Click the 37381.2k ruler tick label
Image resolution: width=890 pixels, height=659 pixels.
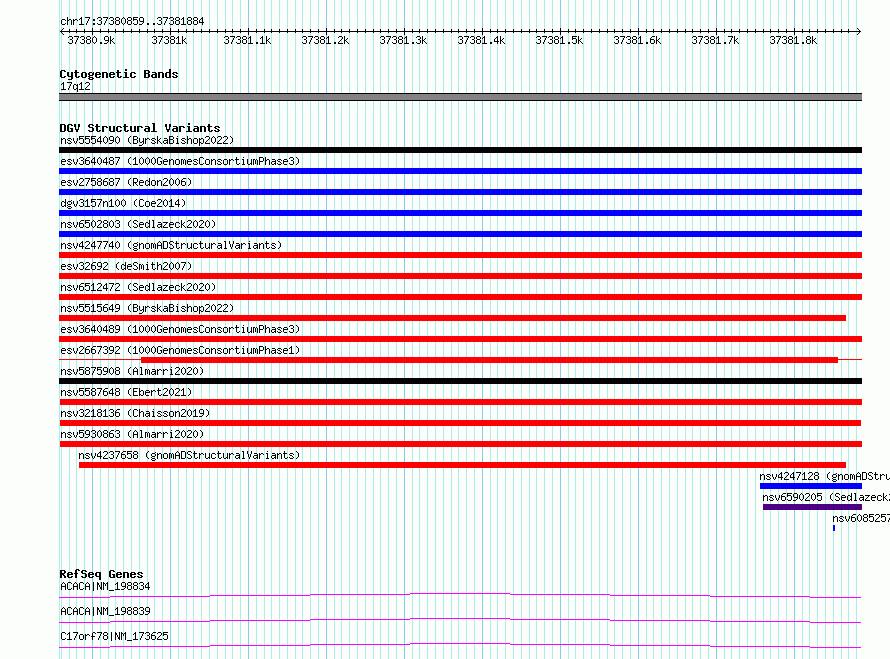(325, 41)
